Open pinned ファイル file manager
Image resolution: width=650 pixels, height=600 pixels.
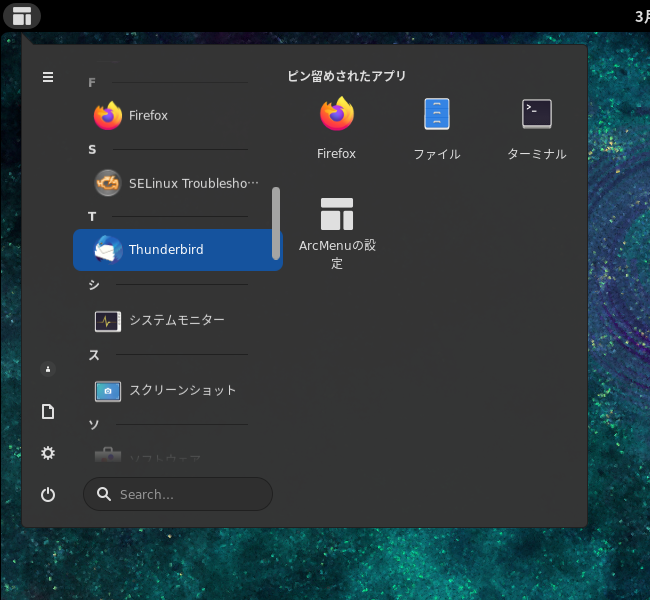437,129
